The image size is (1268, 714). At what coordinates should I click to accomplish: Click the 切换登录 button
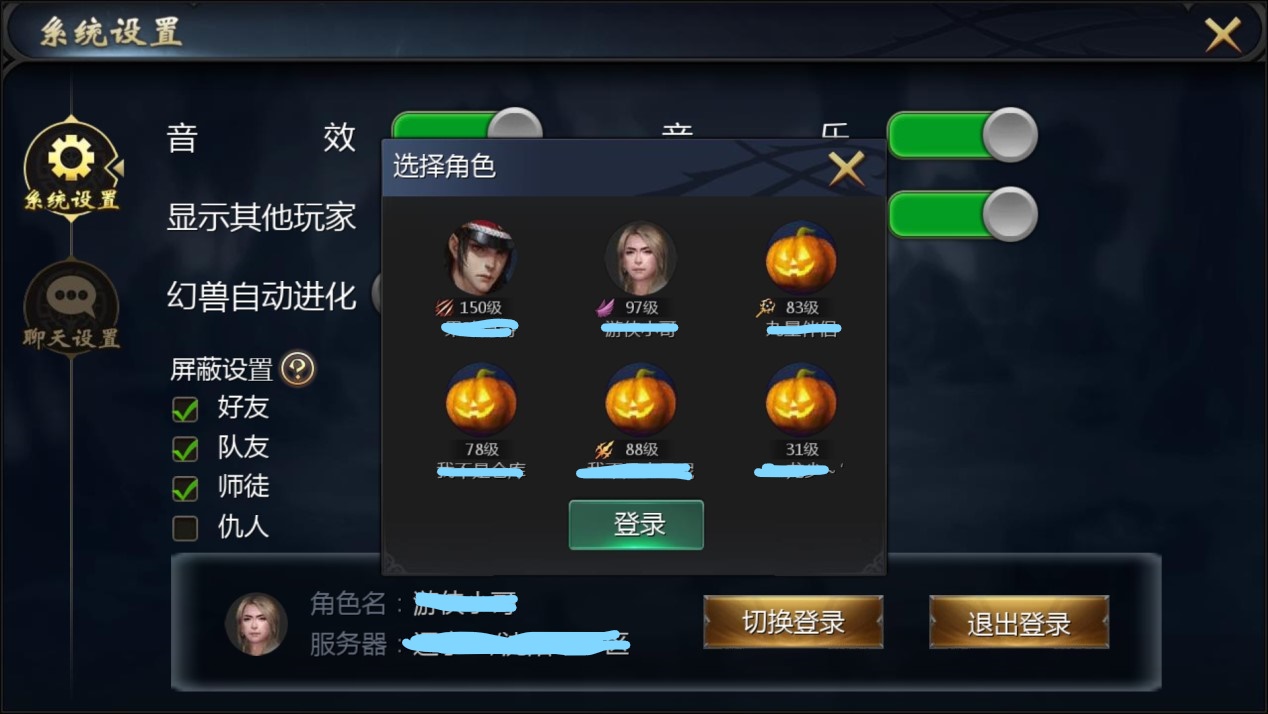(x=793, y=622)
